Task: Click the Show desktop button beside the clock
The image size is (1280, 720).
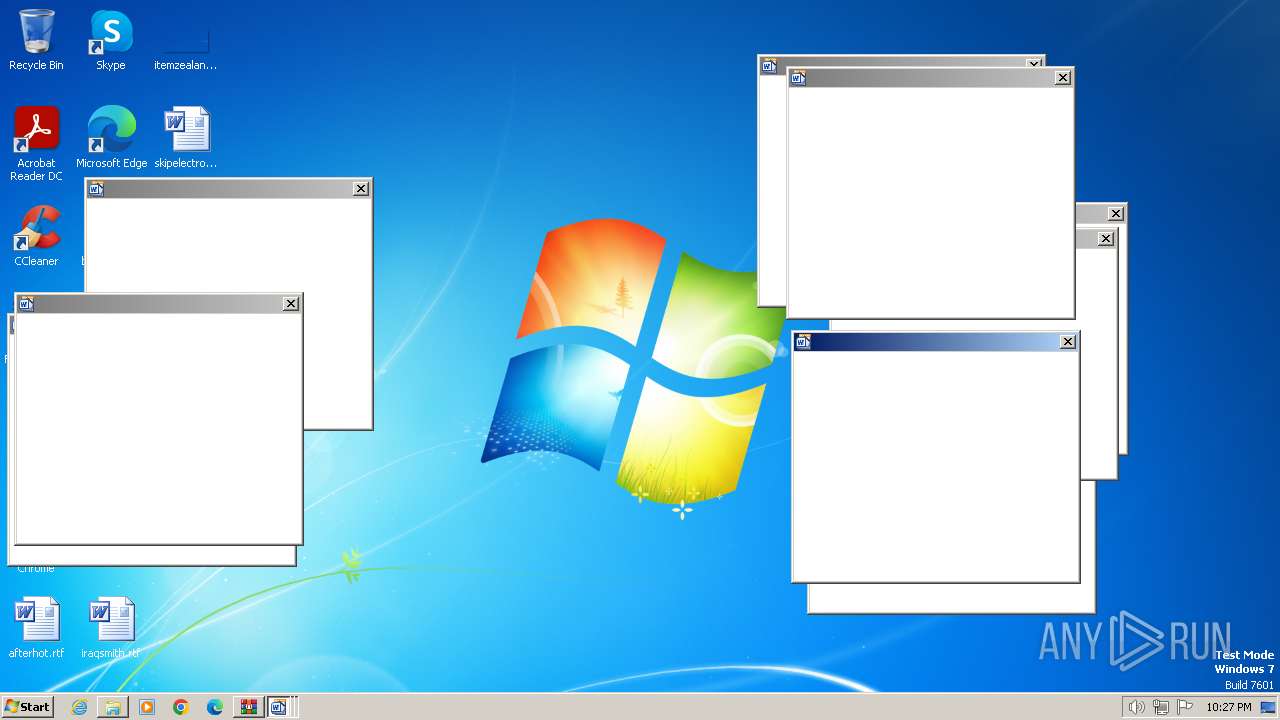Action: [x=1268, y=707]
